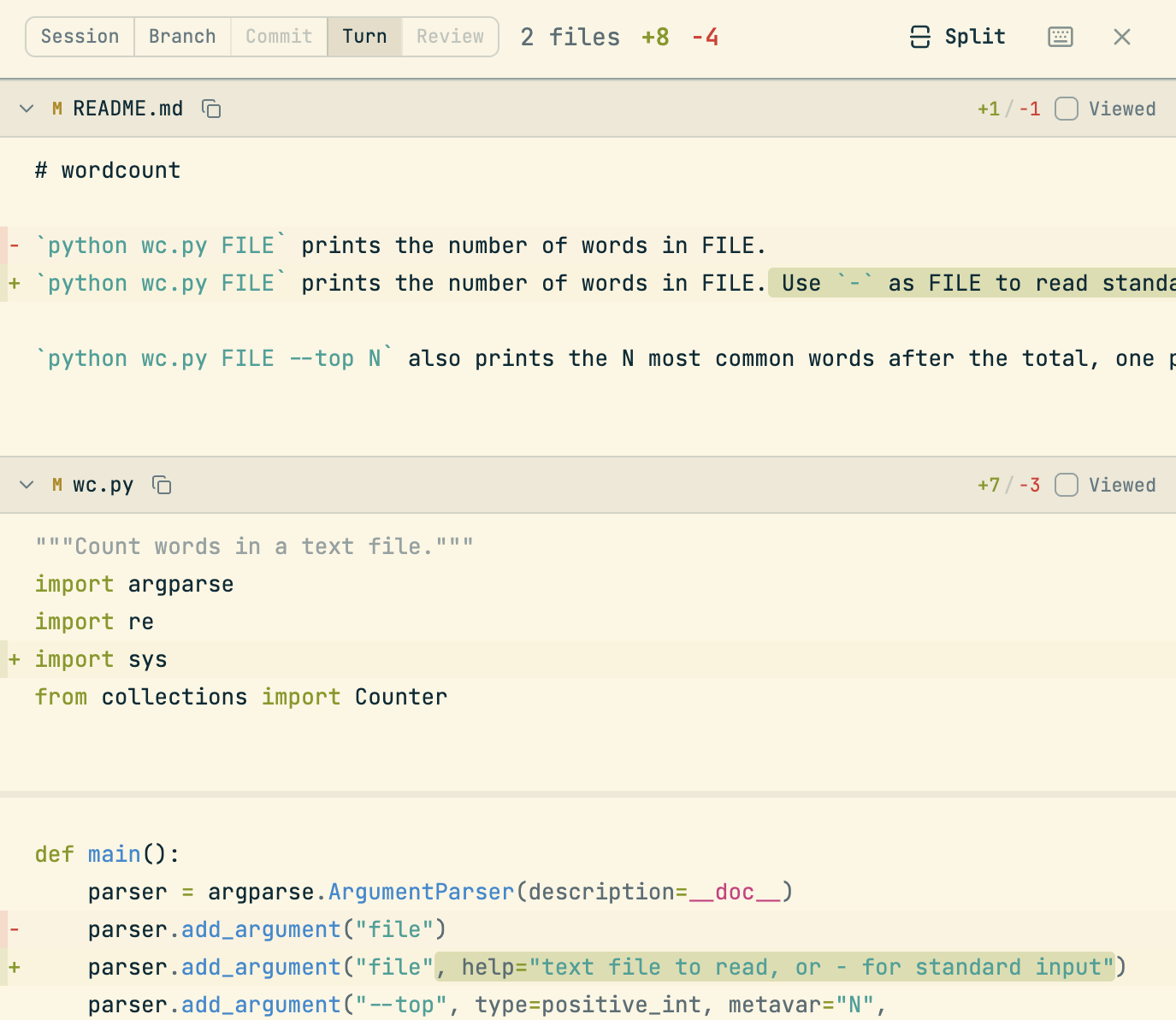This screenshot has width=1176, height=1020.
Task: Switch to the Session tab
Action: point(80,37)
